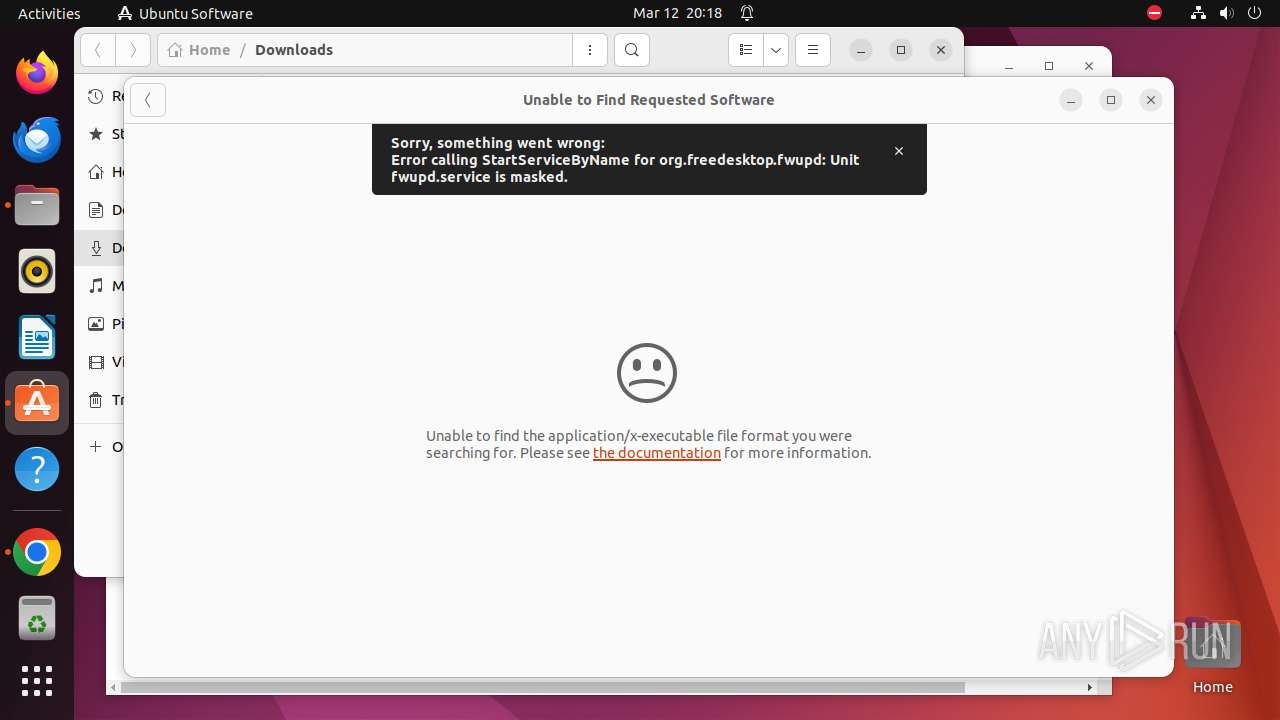Close the Files window
Viewport: 1280px width, 720px height.
941,50
